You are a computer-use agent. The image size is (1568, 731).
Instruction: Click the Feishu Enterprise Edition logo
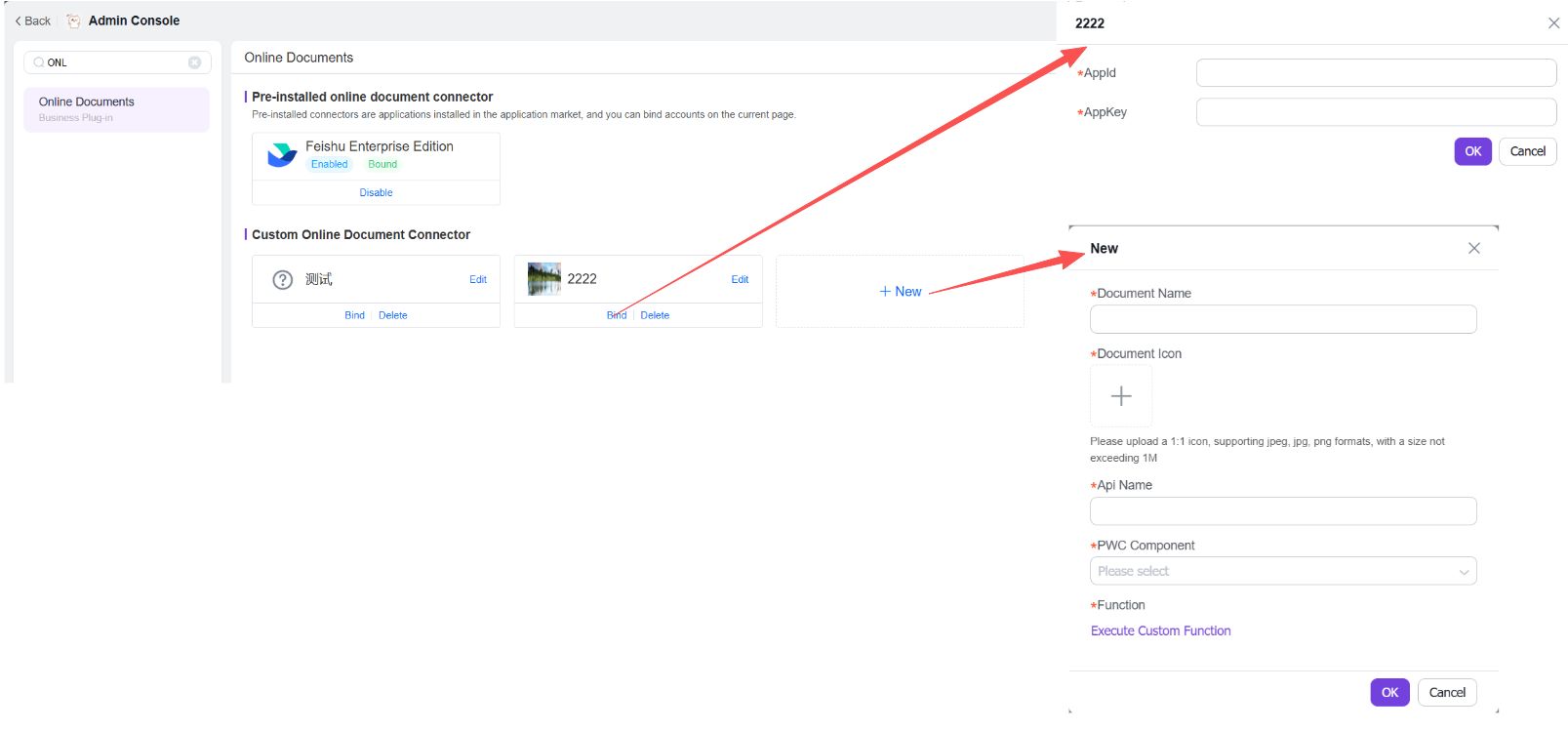pos(282,154)
